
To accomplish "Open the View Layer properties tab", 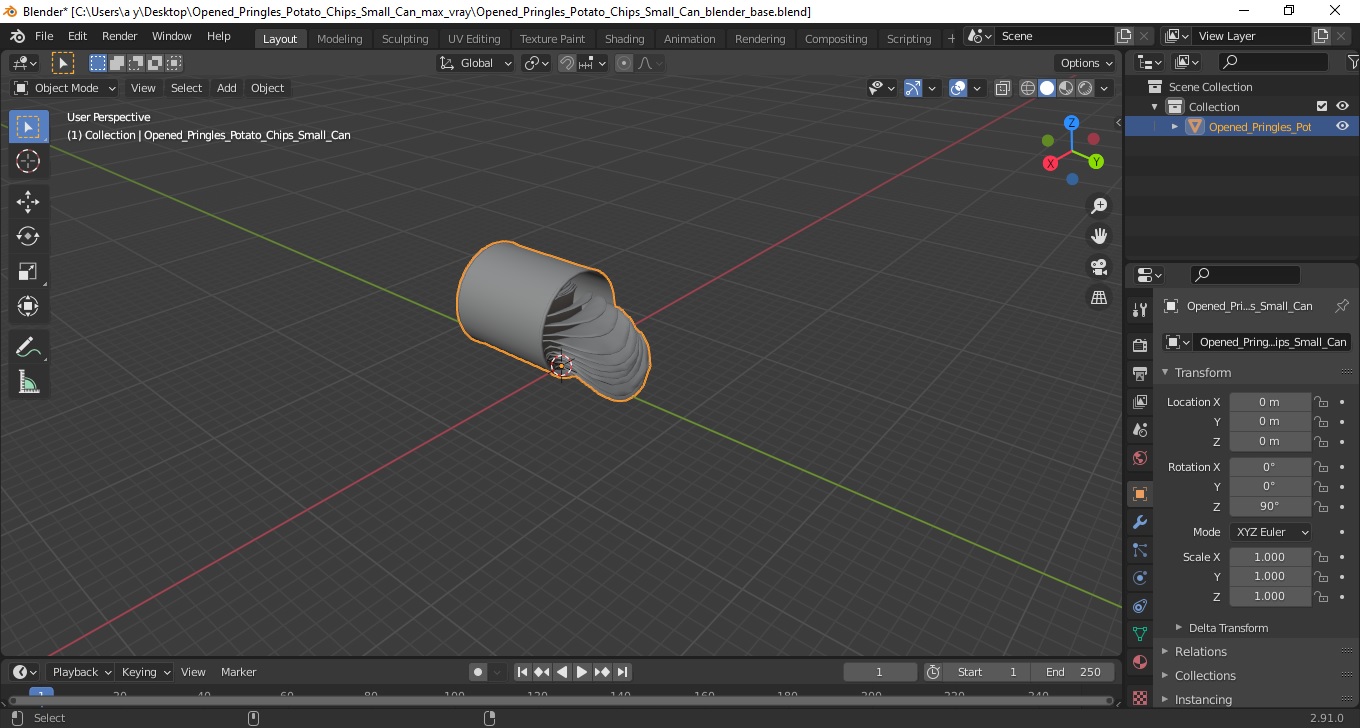I will (1140, 401).
